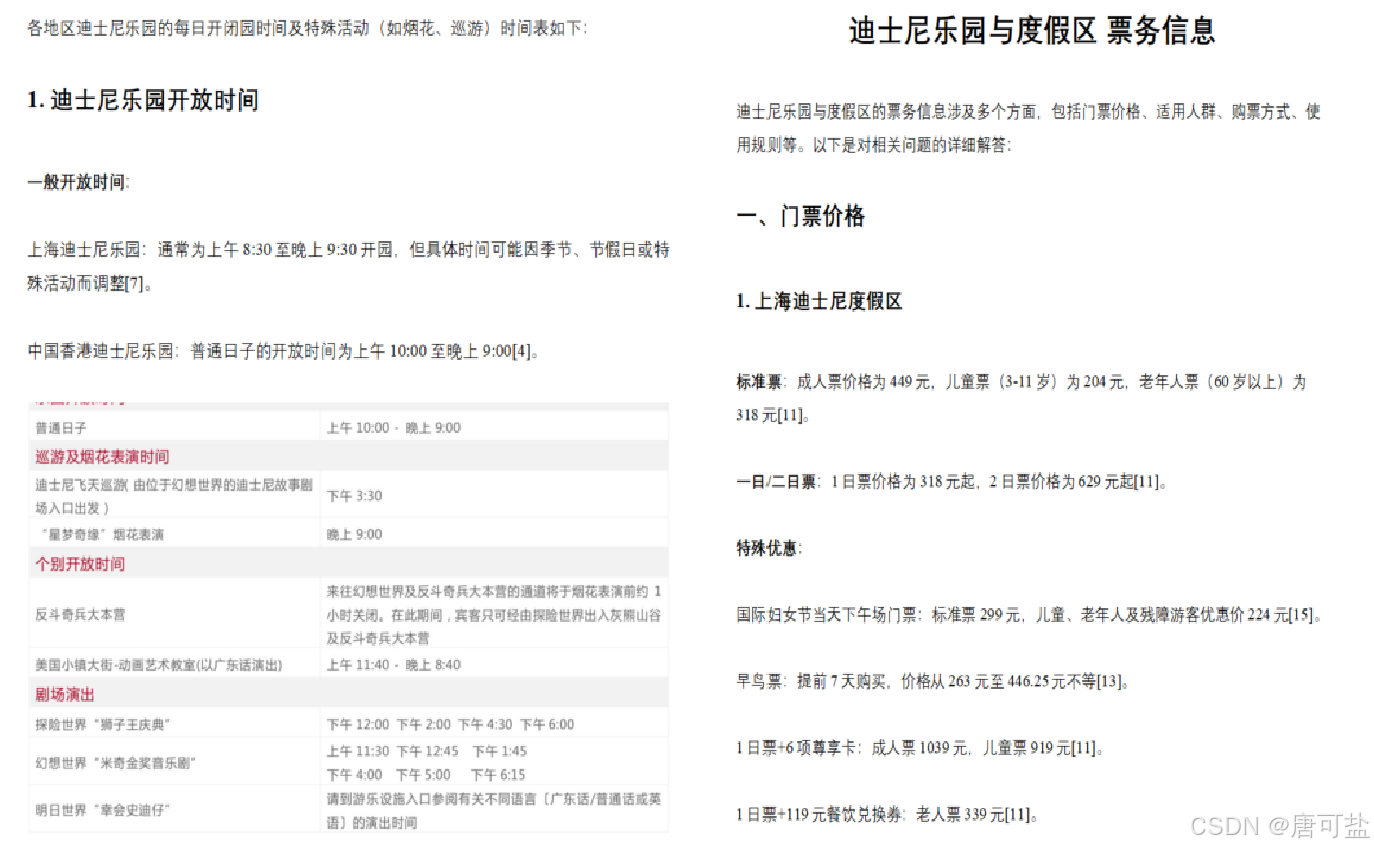
Task: Click the line '1 日票+6 项尊享卡'
Action: (920, 748)
